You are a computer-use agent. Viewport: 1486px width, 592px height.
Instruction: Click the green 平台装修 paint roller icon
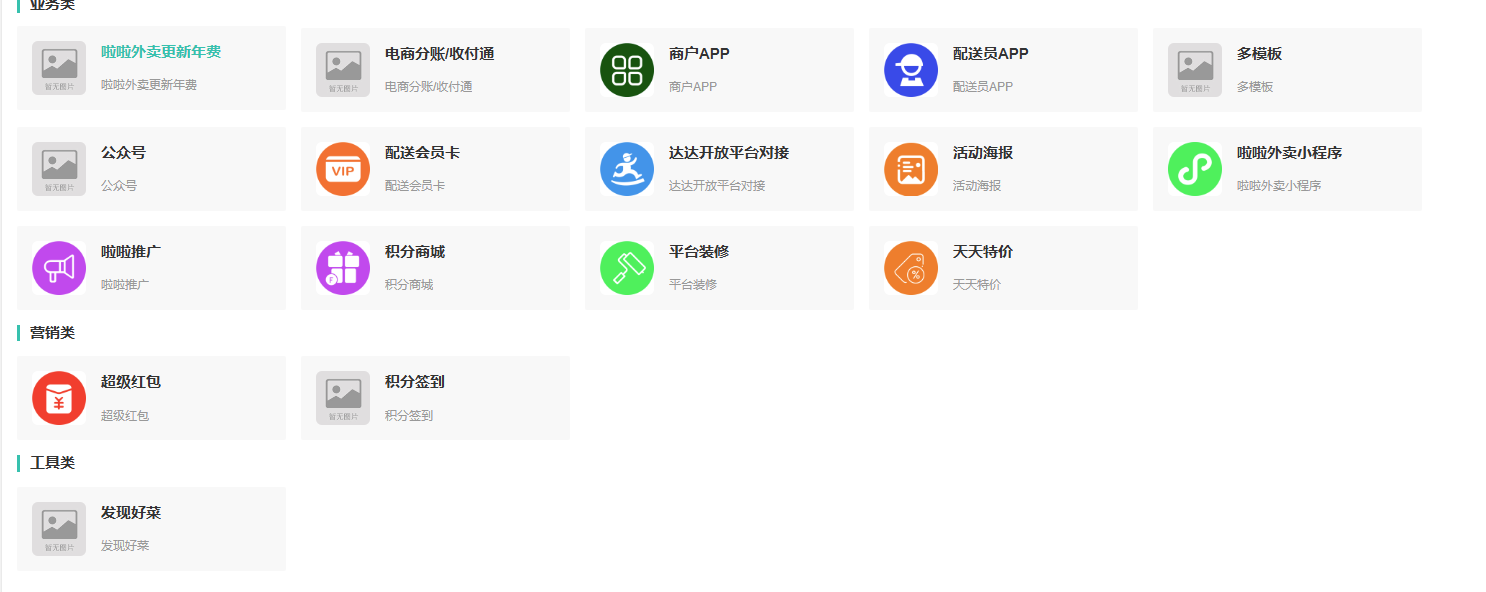click(627, 268)
